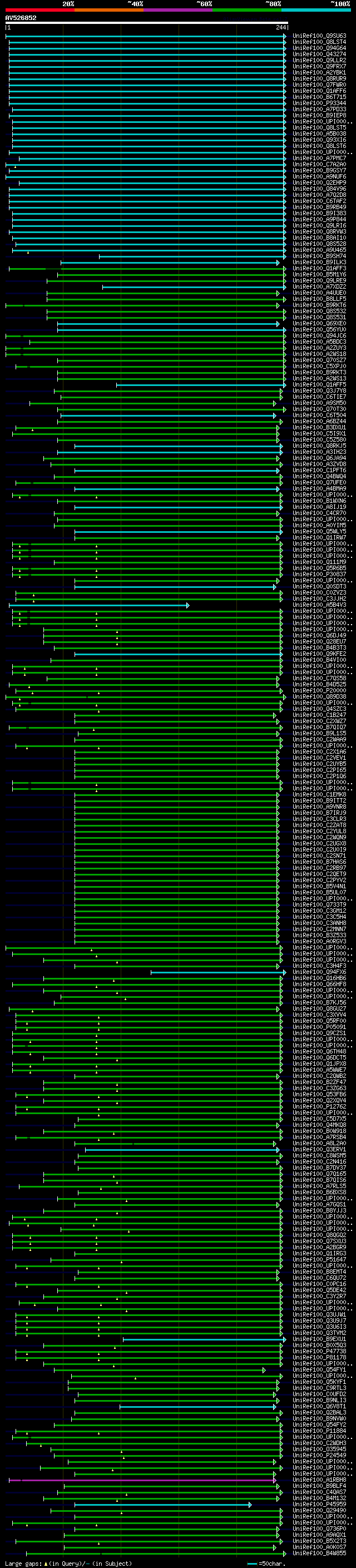
Task: Open hit UniRef100_C1EMK8
Action: [x=319, y=795]
